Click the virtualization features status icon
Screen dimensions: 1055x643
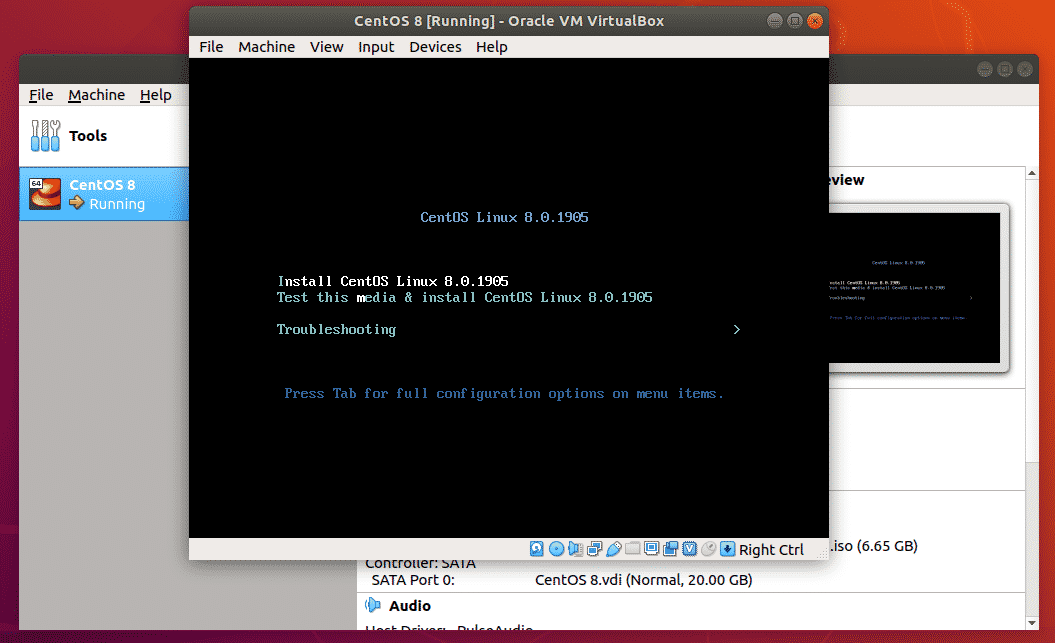(690, 548)
